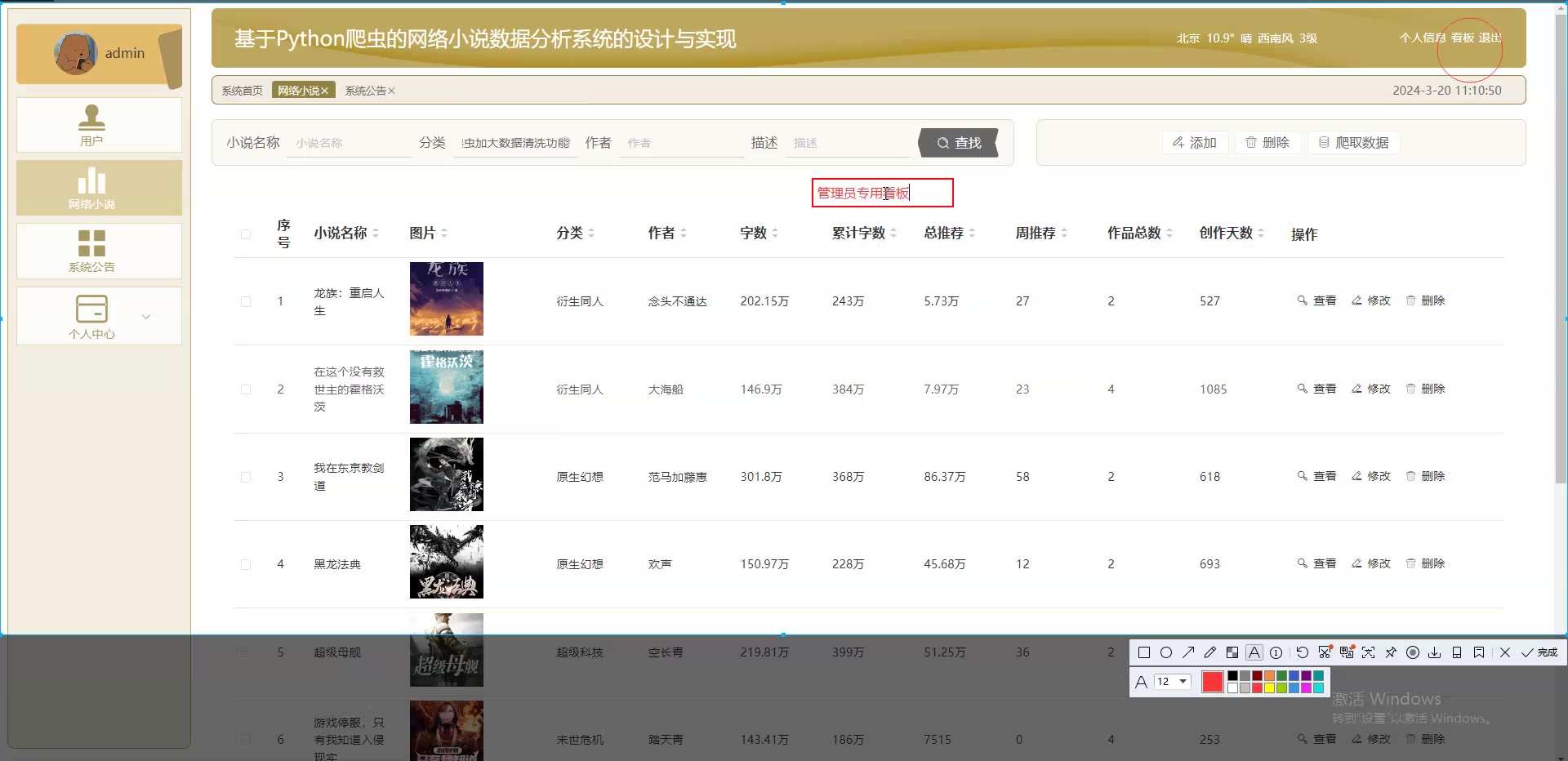Click the send-to-phone icon
The image size is (1568, 761).
[1457, 652]
